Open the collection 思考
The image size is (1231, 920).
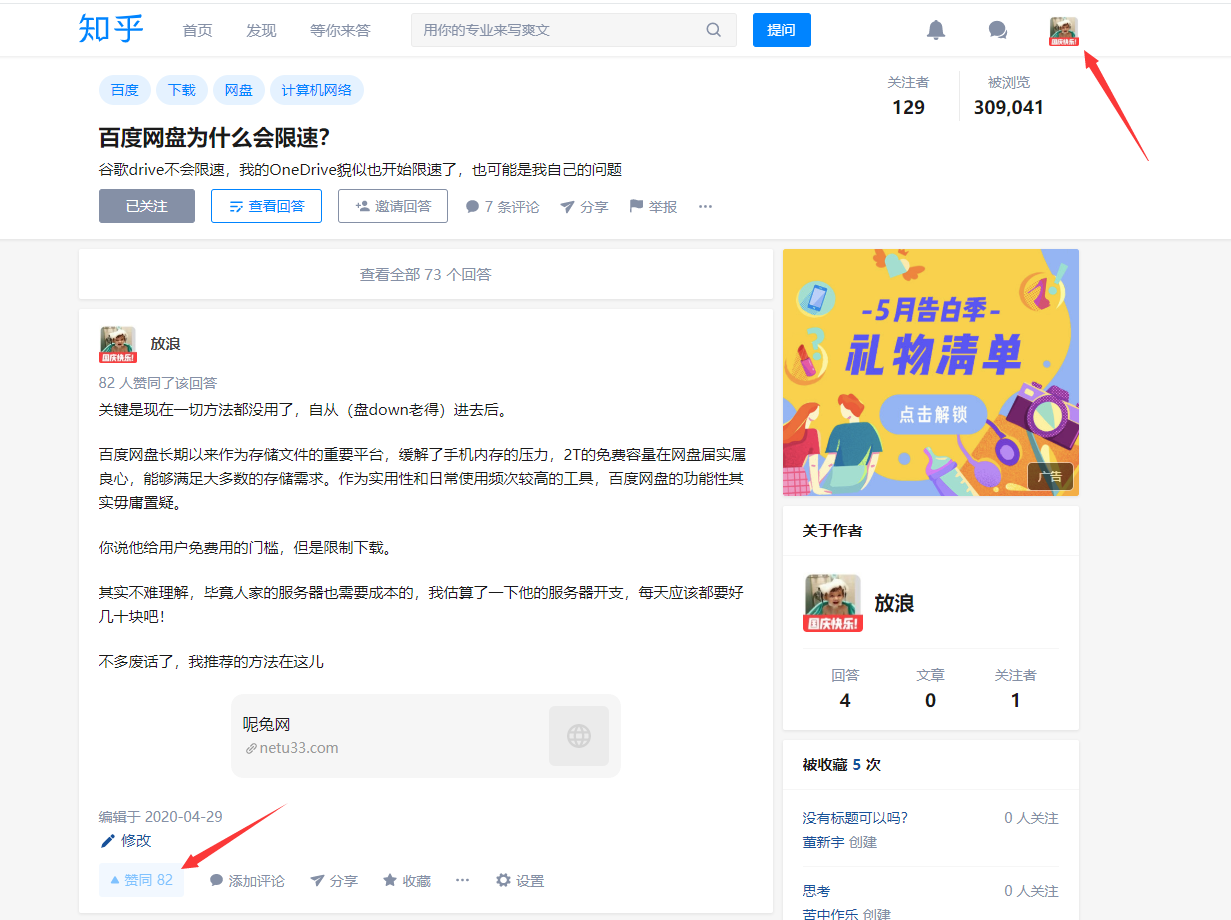click(x=816, y=891)
